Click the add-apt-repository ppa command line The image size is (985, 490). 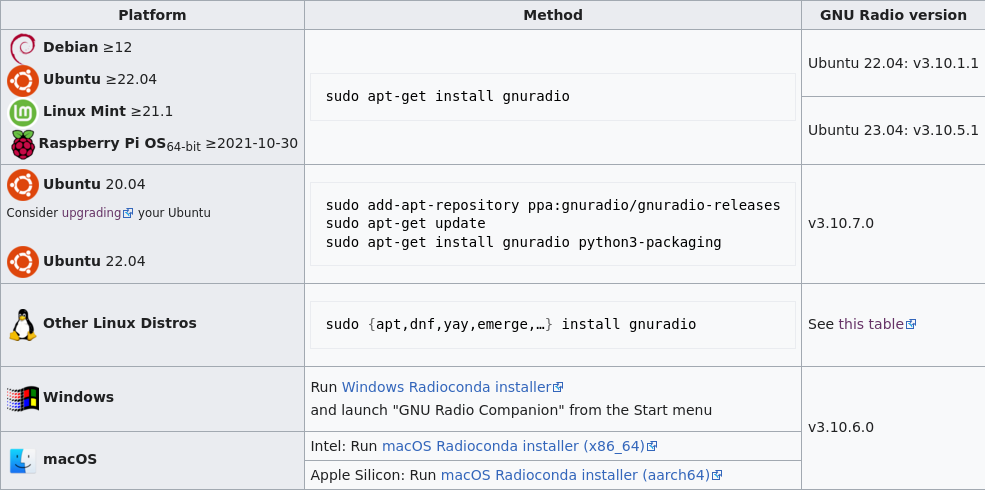553,205
